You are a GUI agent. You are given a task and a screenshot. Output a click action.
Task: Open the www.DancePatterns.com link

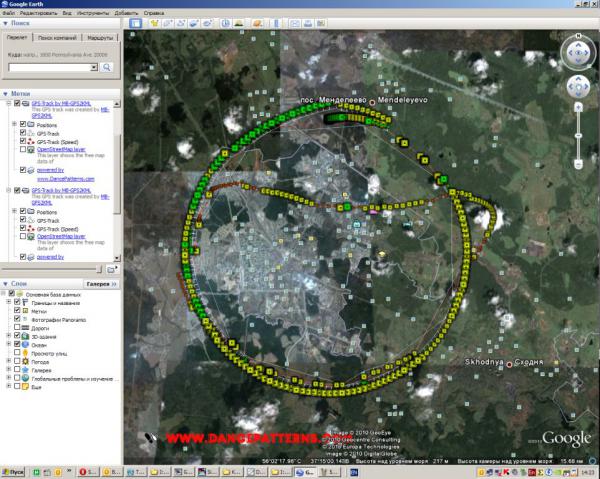[65, 179]
